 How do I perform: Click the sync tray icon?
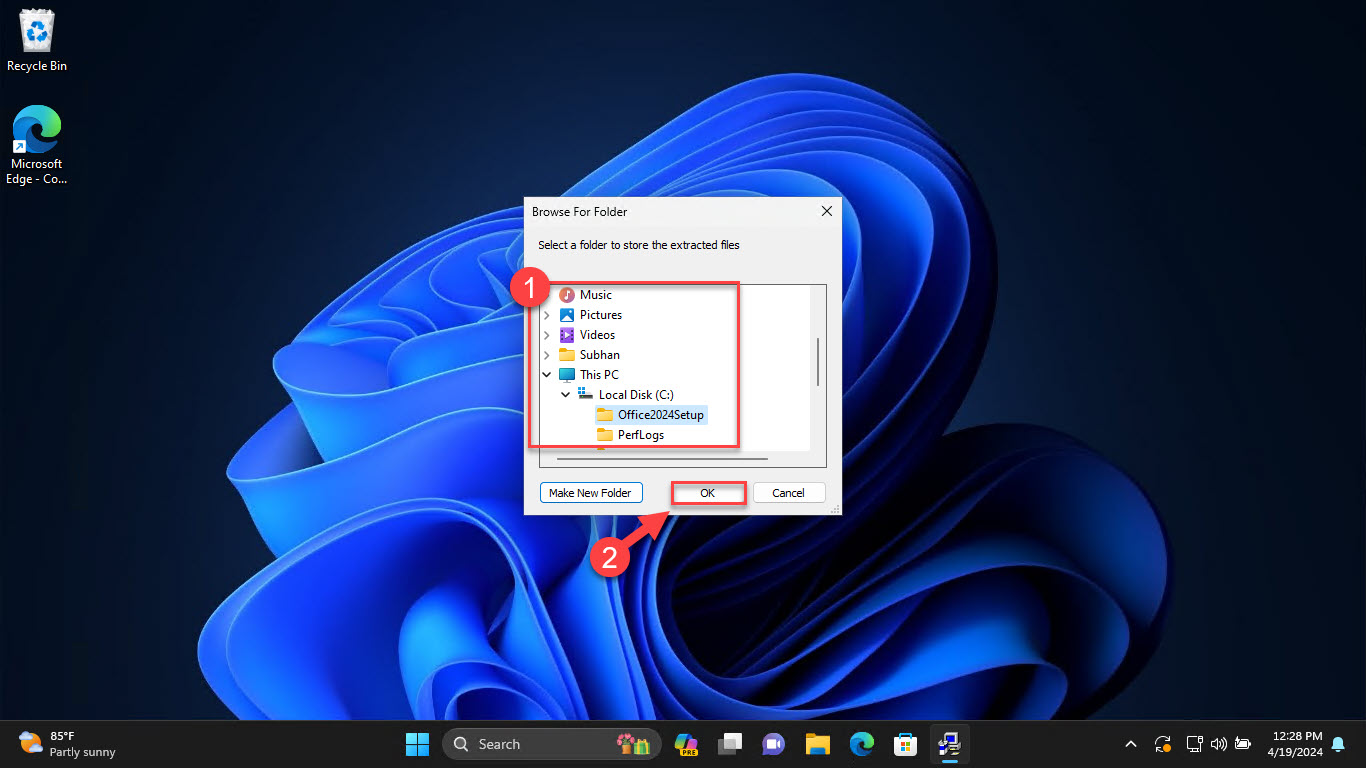[x=1163, y=744]
